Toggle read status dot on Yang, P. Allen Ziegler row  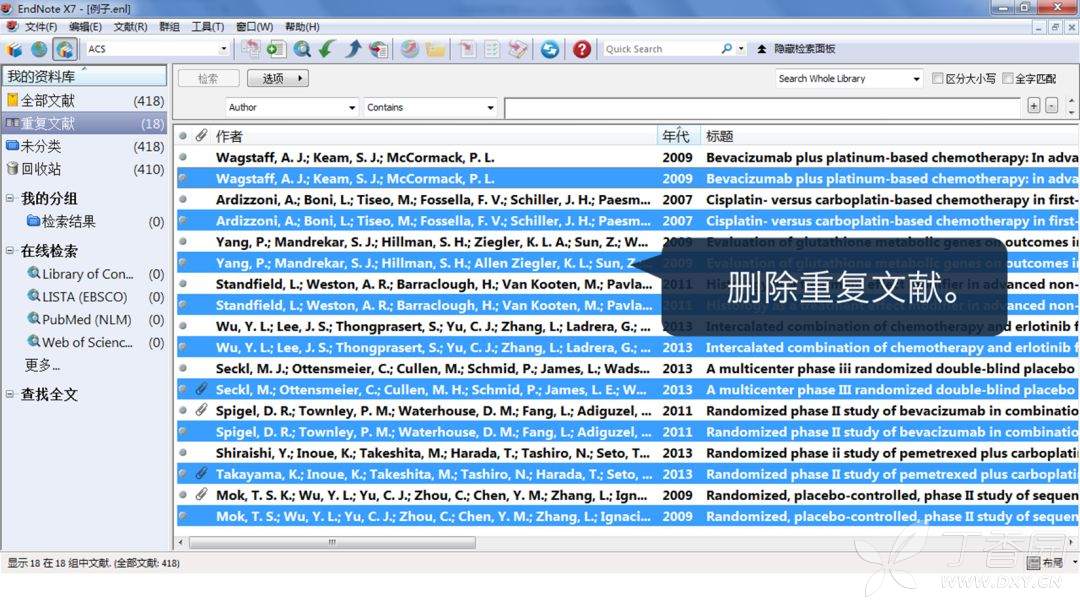tap(183, 262)
